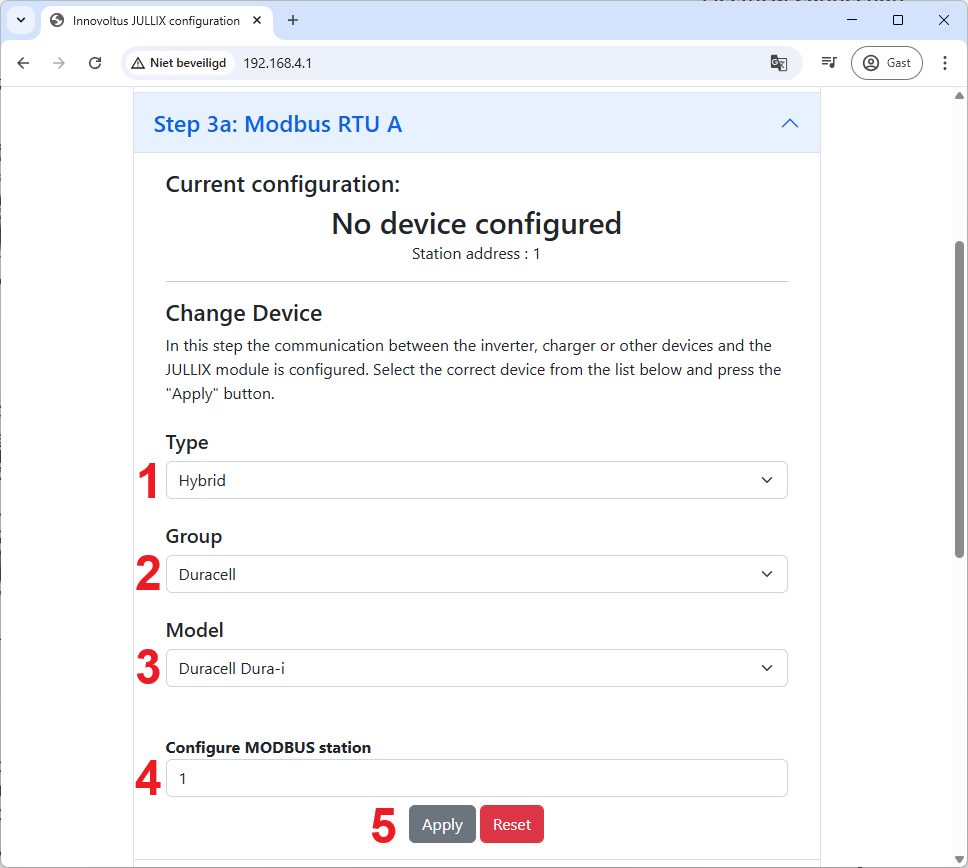The width and height of the screenshot is (968, 868).
Task: Collapse the Step 3a Modbus RTU A section
Action: [789, 124]
